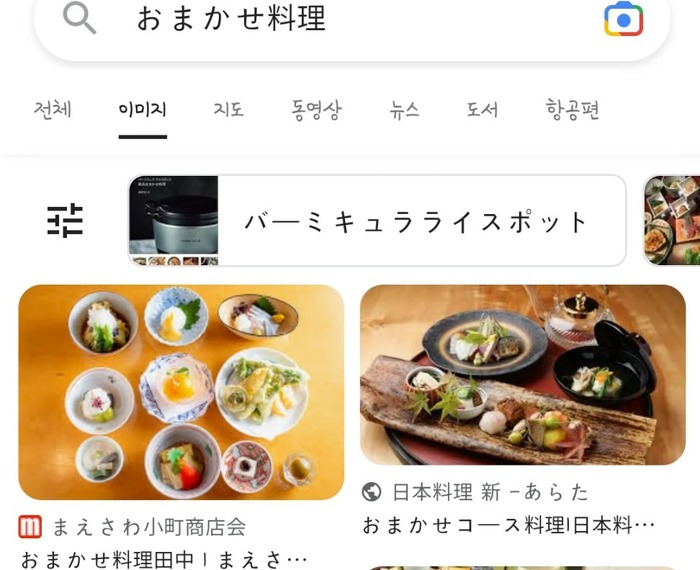Select the 이미지 tab
Viewport: 700px width, 570px height.
143,109
